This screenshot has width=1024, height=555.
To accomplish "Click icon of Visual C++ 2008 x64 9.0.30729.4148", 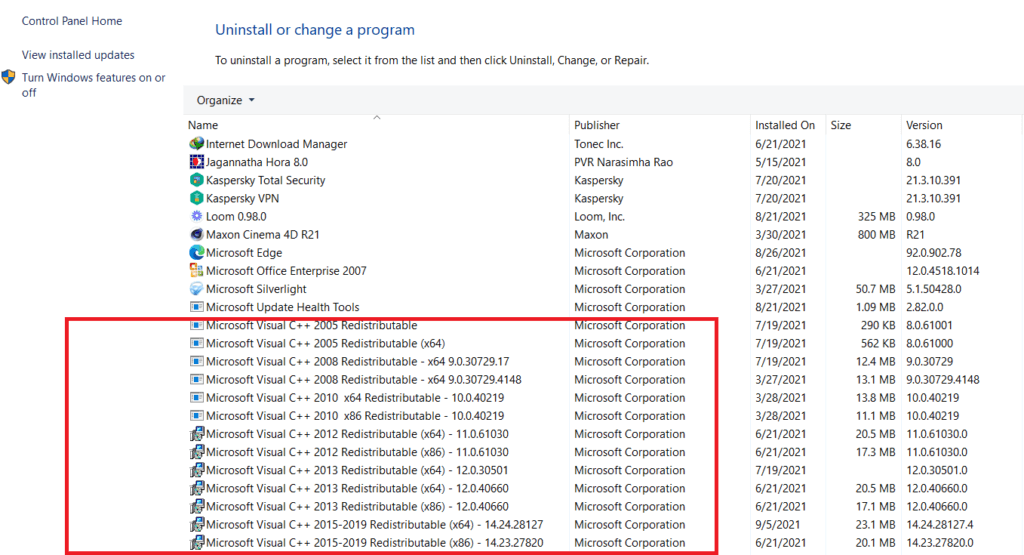I will click(x=197, y=379).
